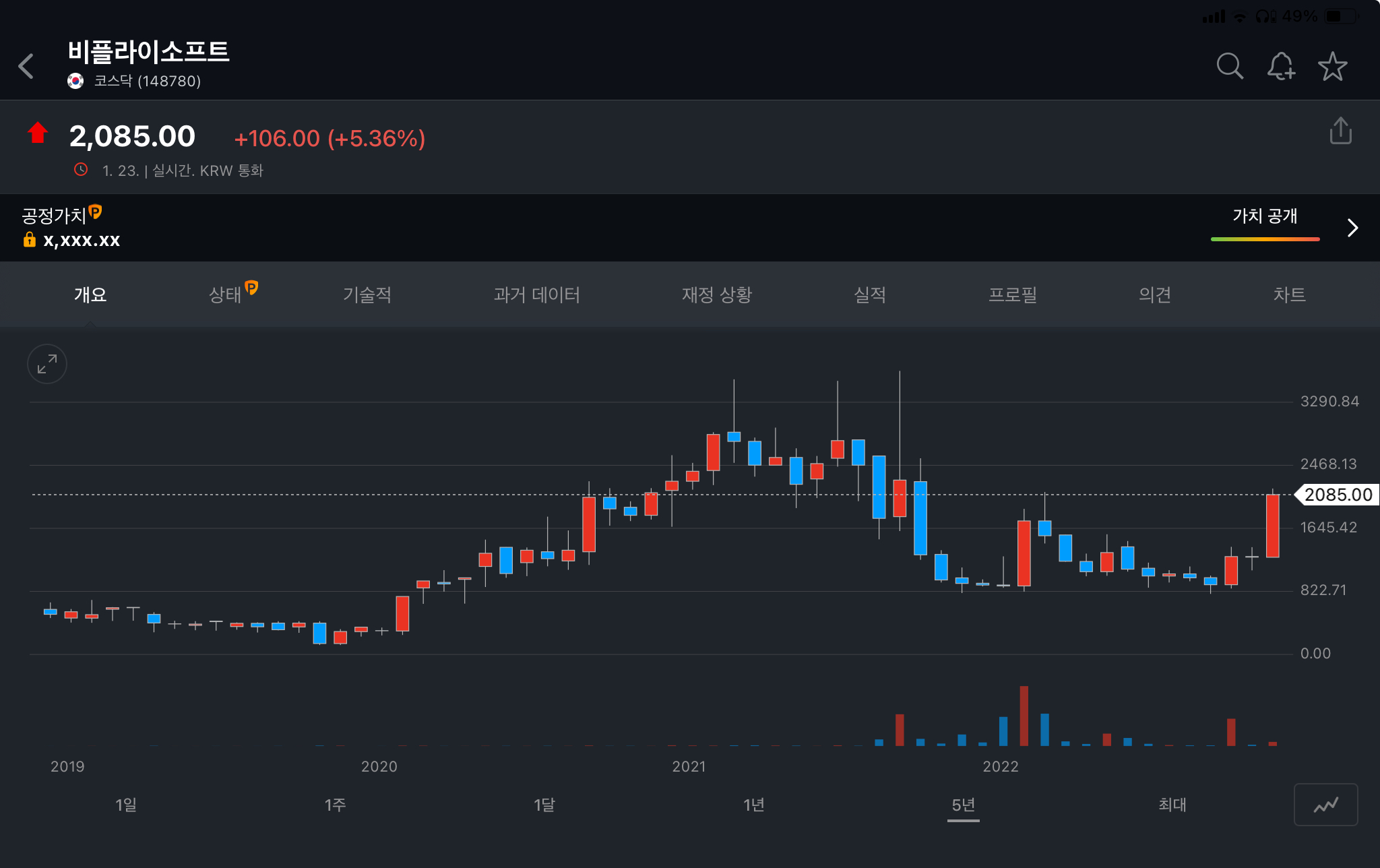Viewport: 1380px width, 868px height.
Task: Tap the change +106.00 (+5.36%)
Action: [330, 138]
